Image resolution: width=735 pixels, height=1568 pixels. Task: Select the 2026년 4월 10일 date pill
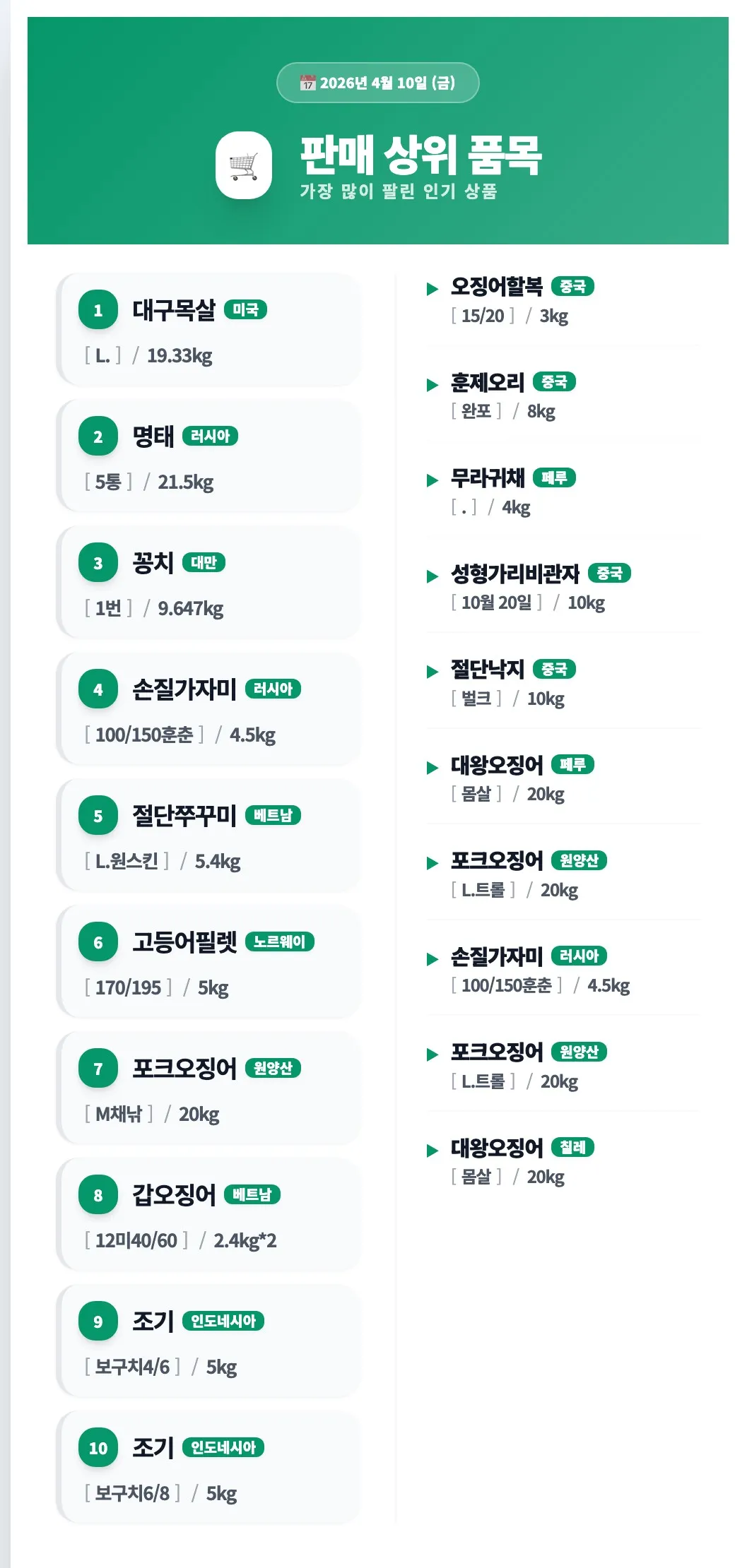378,83
